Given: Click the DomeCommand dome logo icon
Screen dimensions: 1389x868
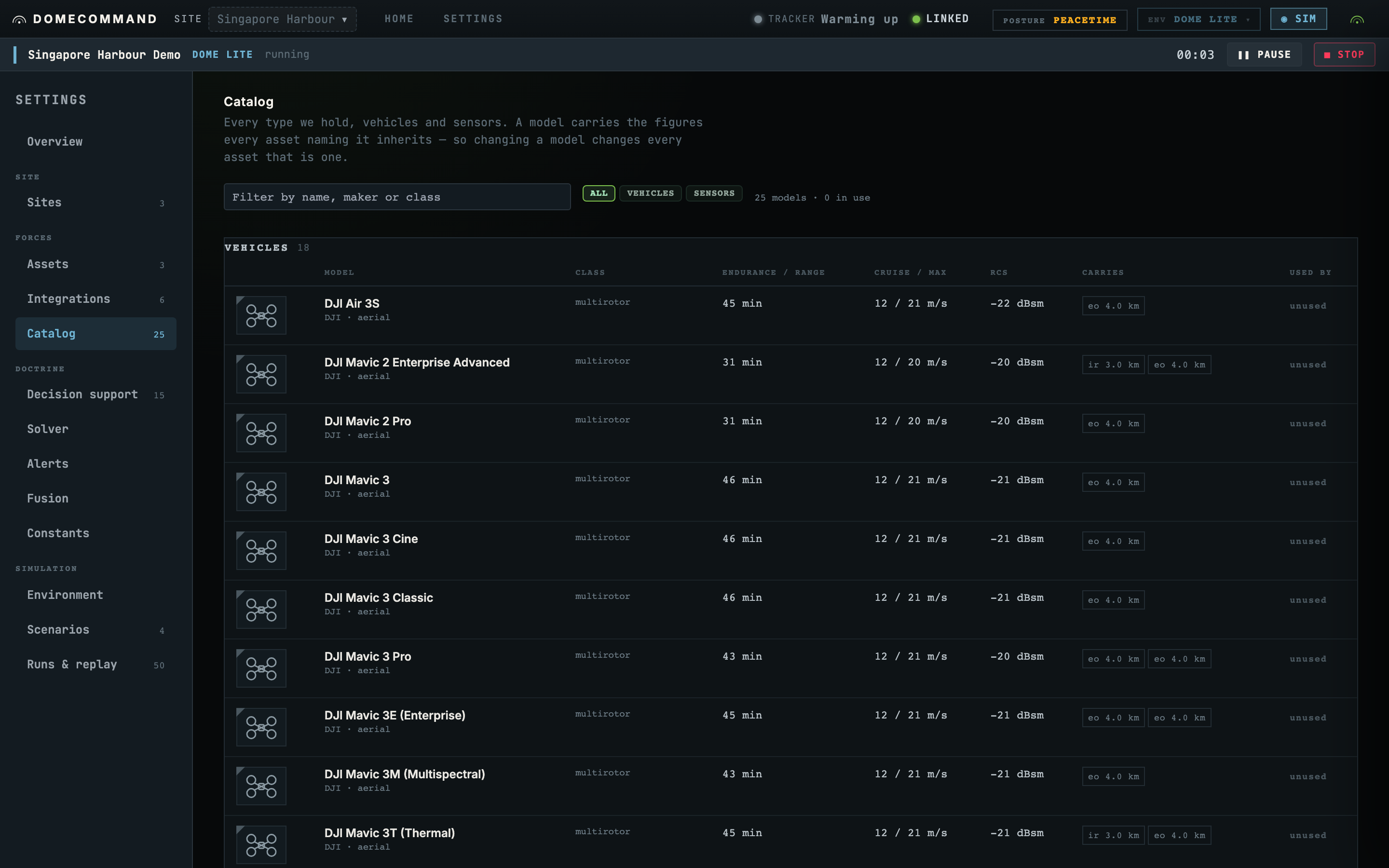Looking at the screenshot, I should tap(19, 19).
